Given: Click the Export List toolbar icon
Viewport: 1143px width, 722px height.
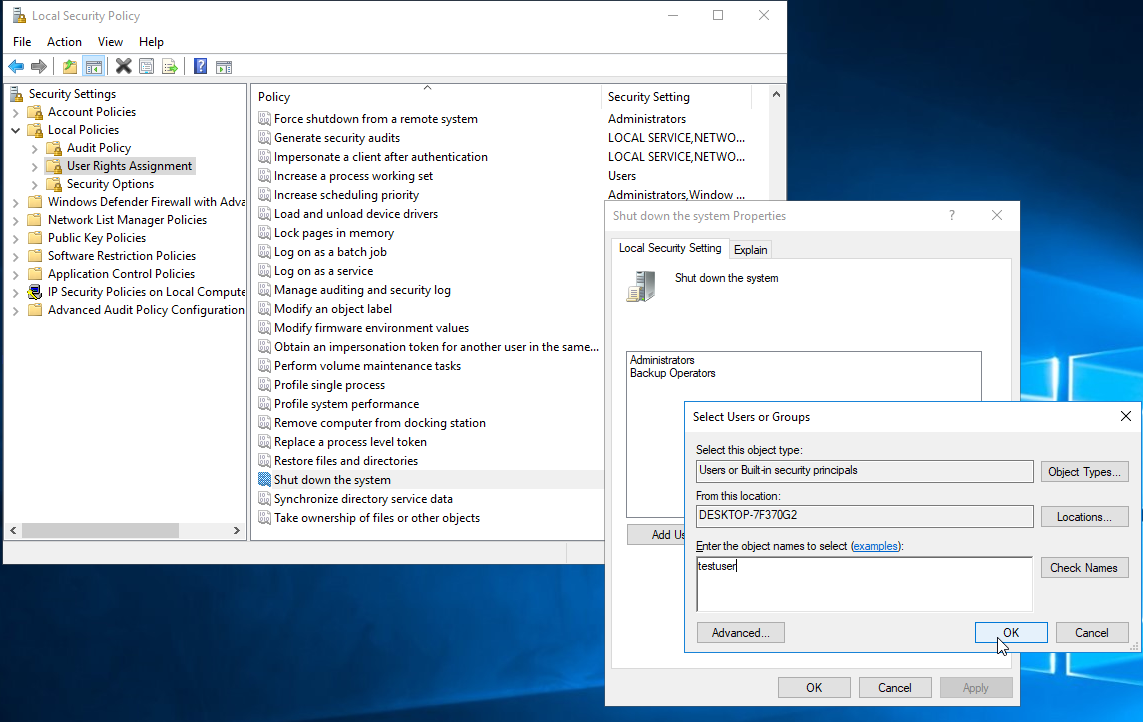Looking at the screenshot, I should tap(170, 67).
